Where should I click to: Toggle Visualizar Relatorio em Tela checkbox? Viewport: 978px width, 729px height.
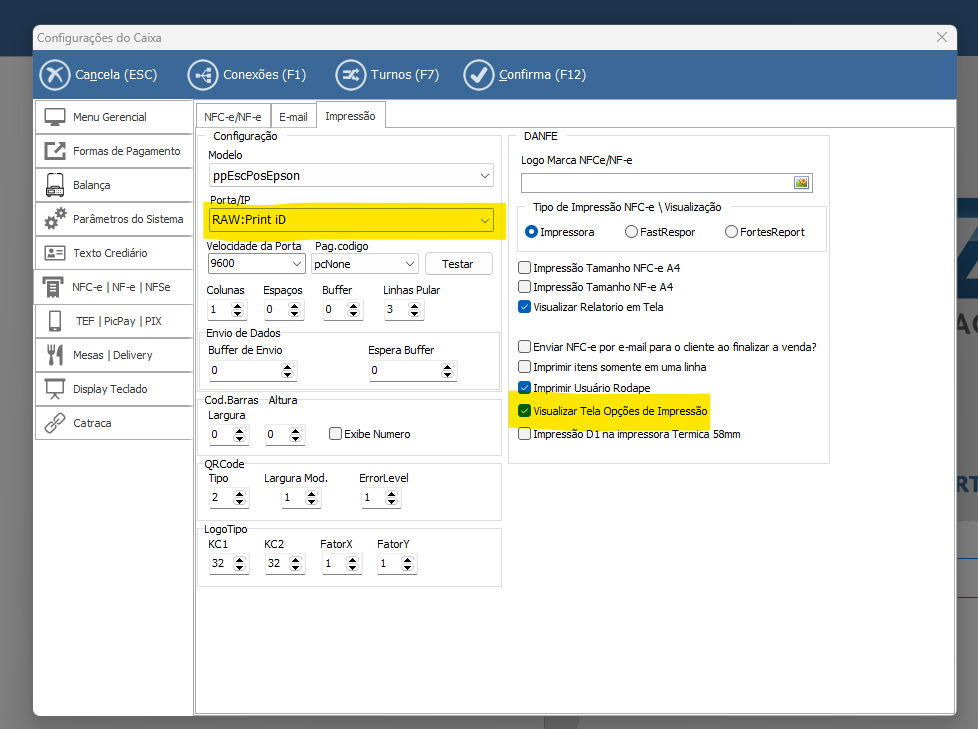(x=525, y=307)
